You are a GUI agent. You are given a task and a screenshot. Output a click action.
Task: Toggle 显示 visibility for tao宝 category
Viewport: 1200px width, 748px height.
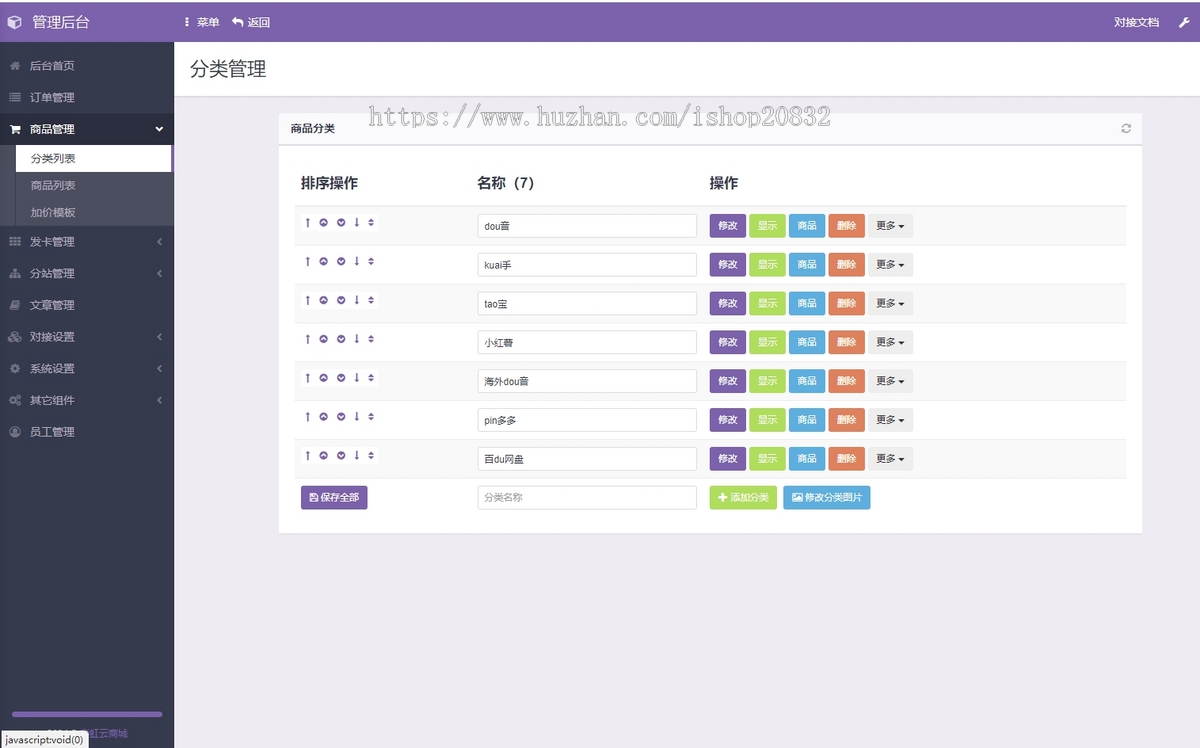(x=767, y=304)
